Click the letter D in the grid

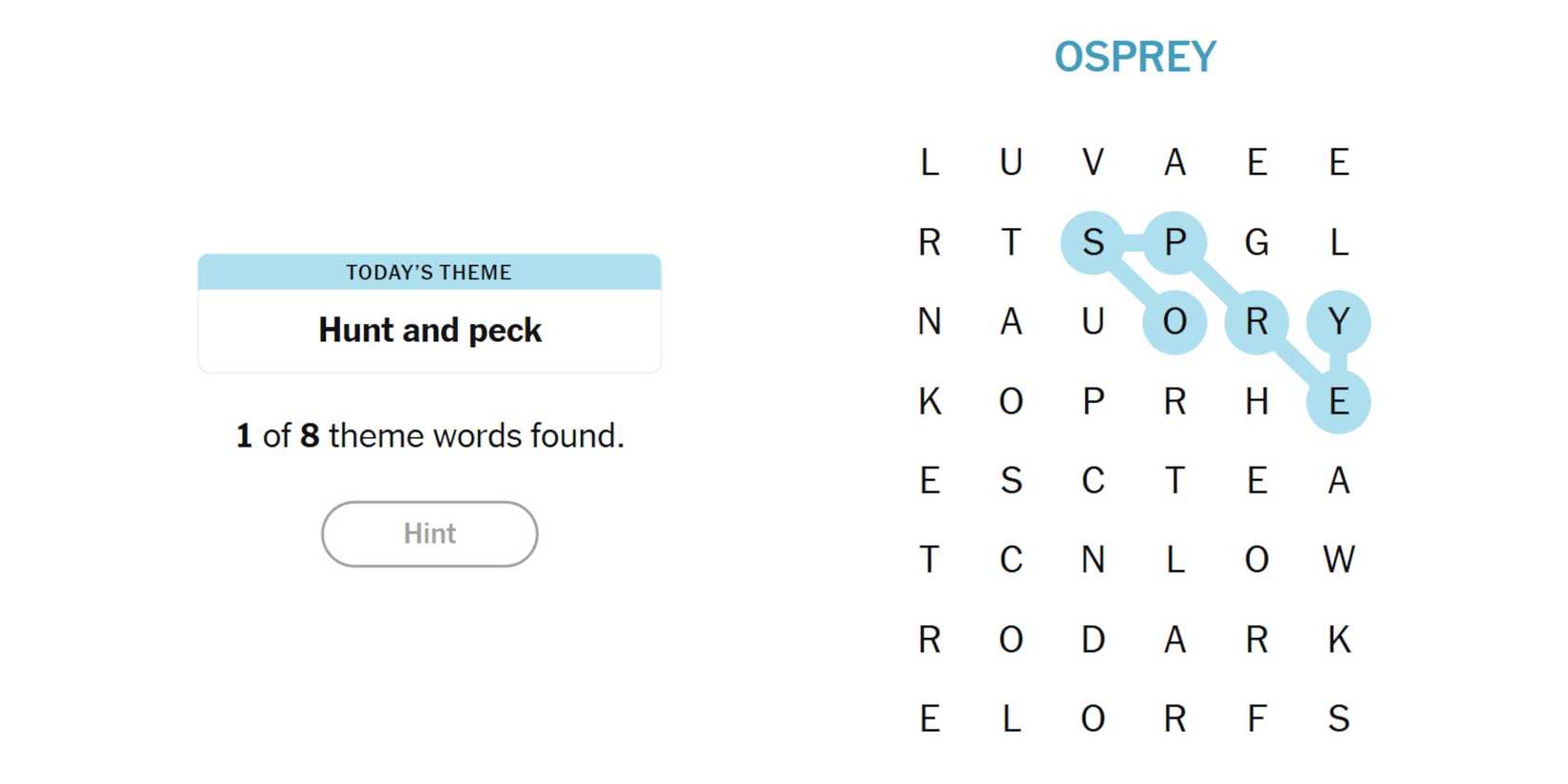tap(1093, 640)
